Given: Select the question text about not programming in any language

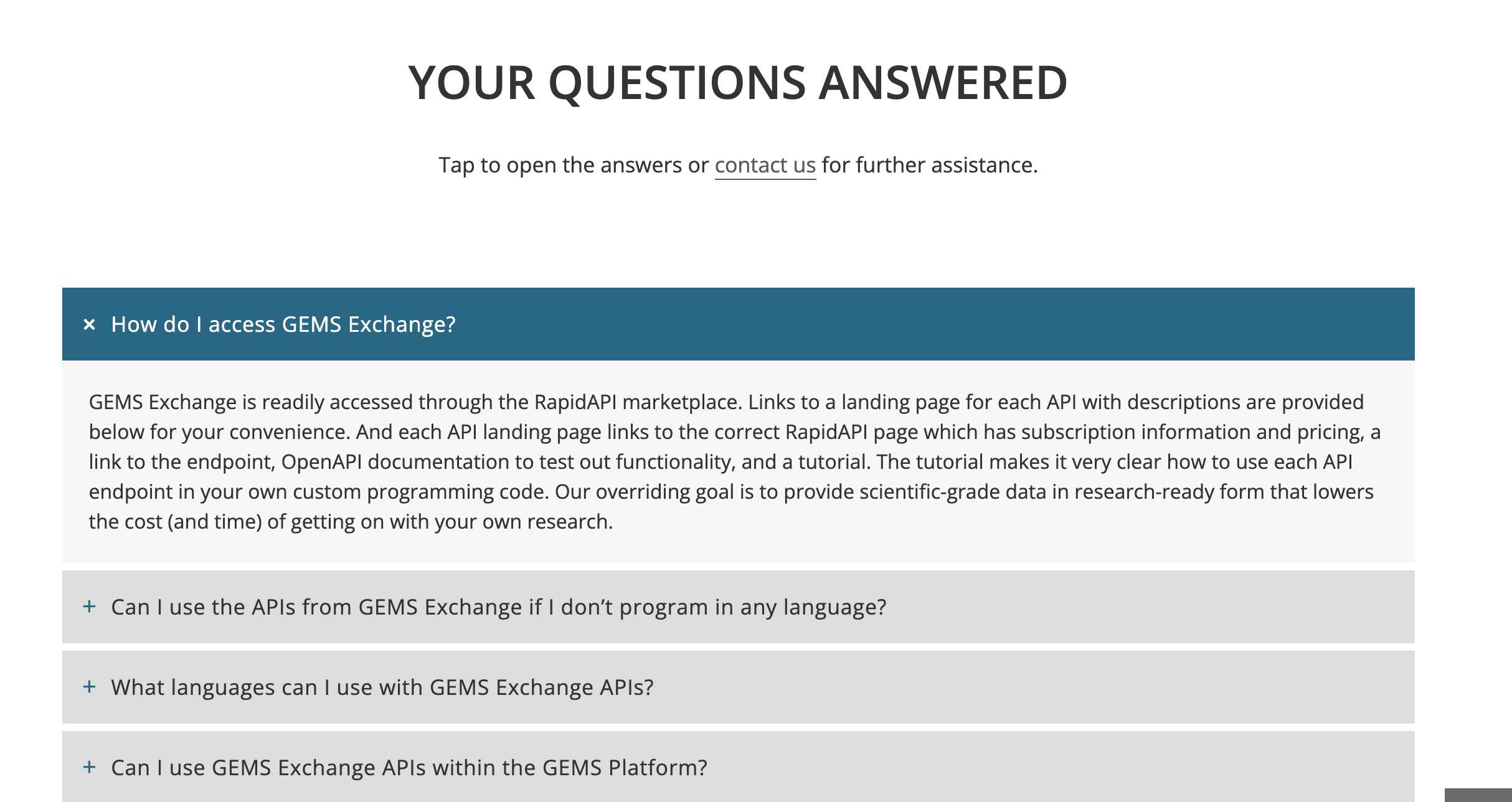Looking at the screenshot, I should tap(498, 607).
